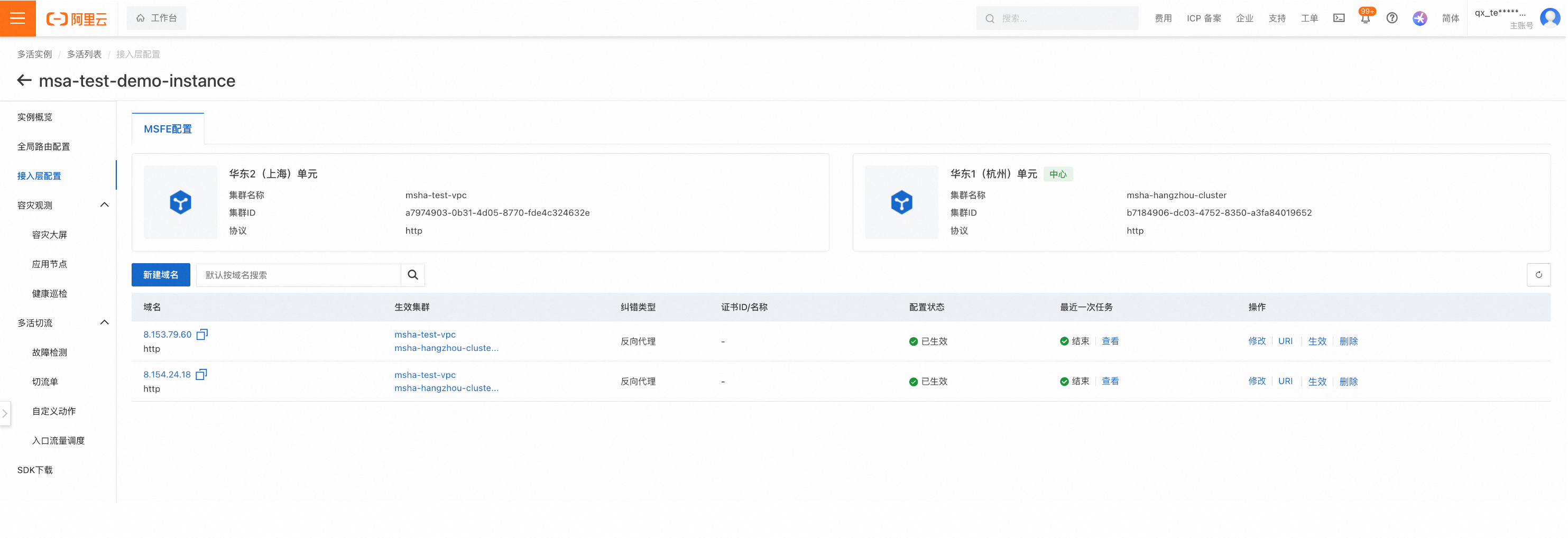Open 实例概览 in sidebar
The height and width of the screenshot is (538, 1568).
pos(35,117)
